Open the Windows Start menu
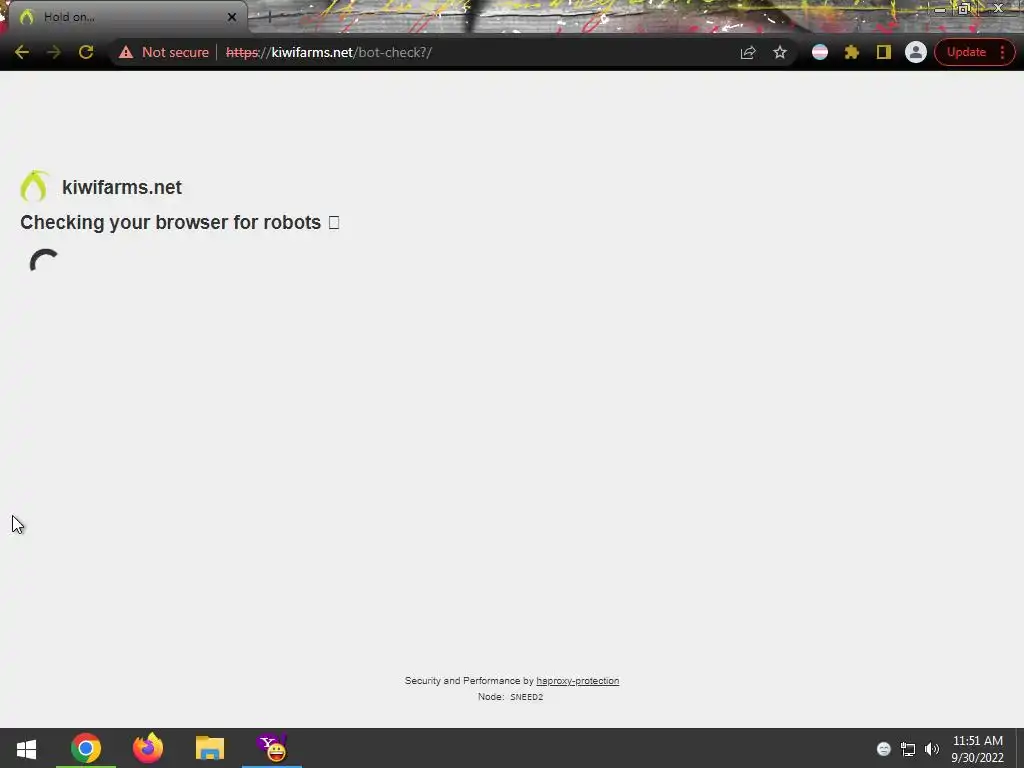 coord(26,748)
